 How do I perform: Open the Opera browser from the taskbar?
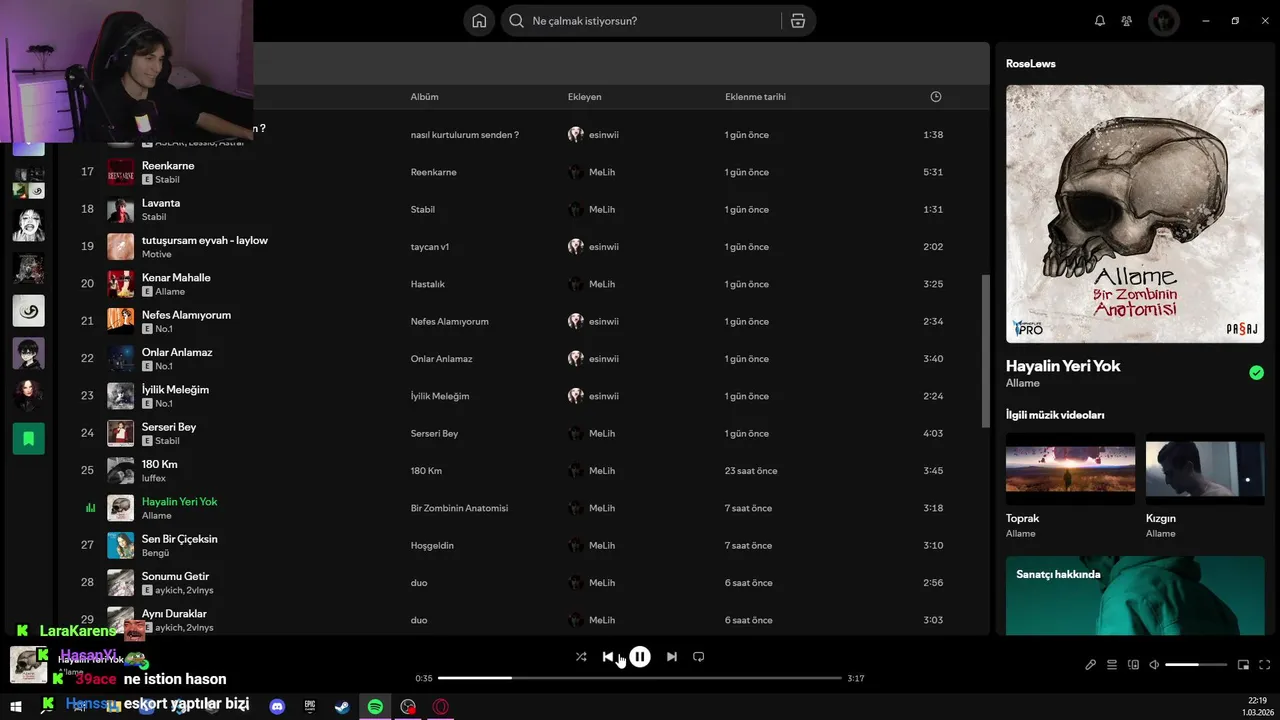[440, 707]
